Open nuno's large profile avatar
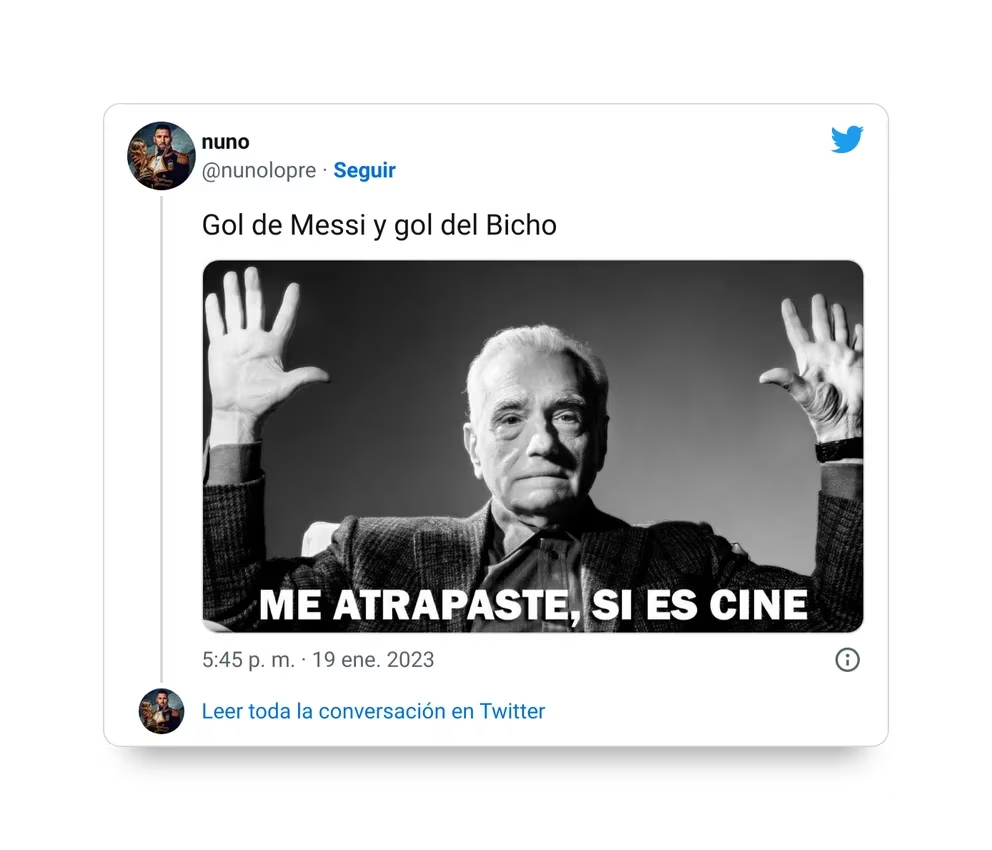 click(x=161, y=156)
